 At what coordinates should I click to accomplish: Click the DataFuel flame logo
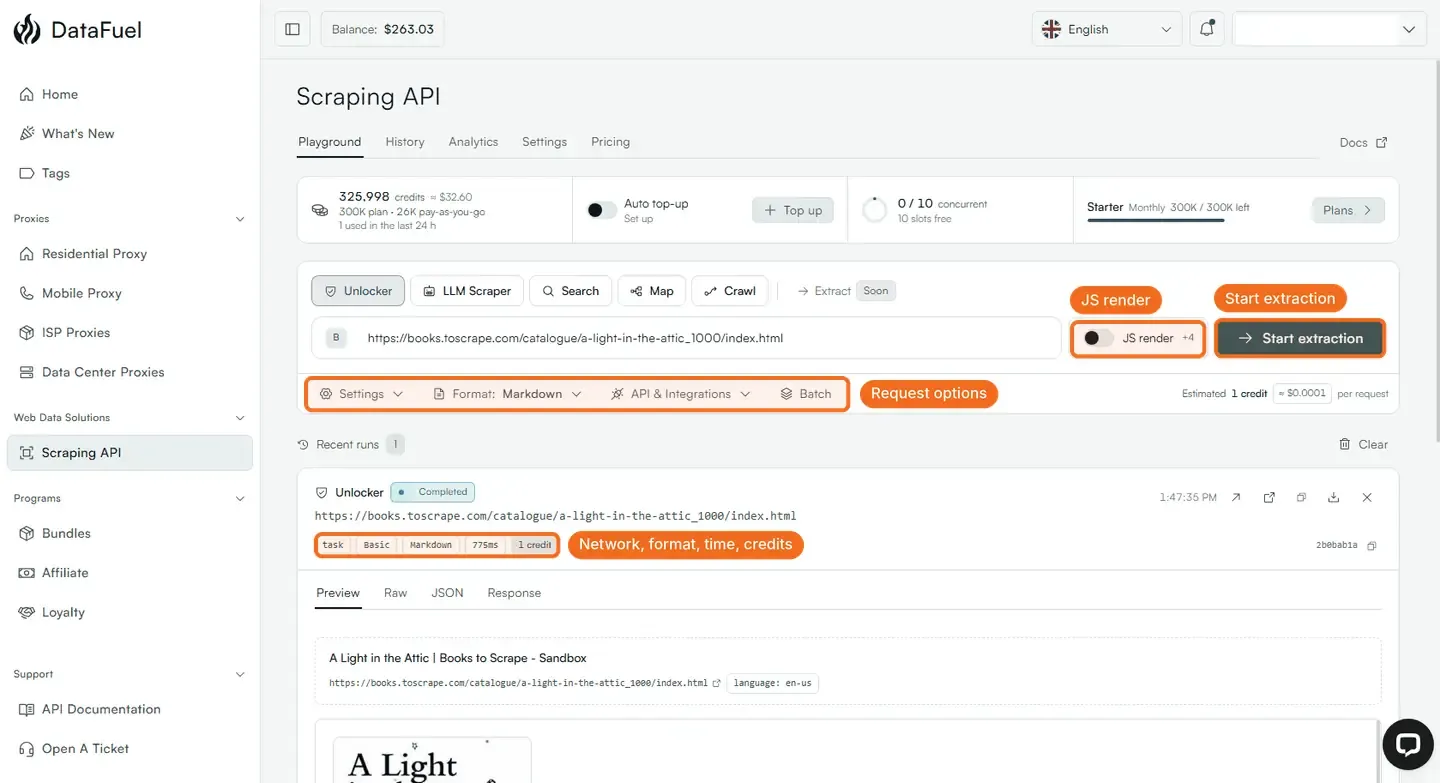[x=27, y=29]
